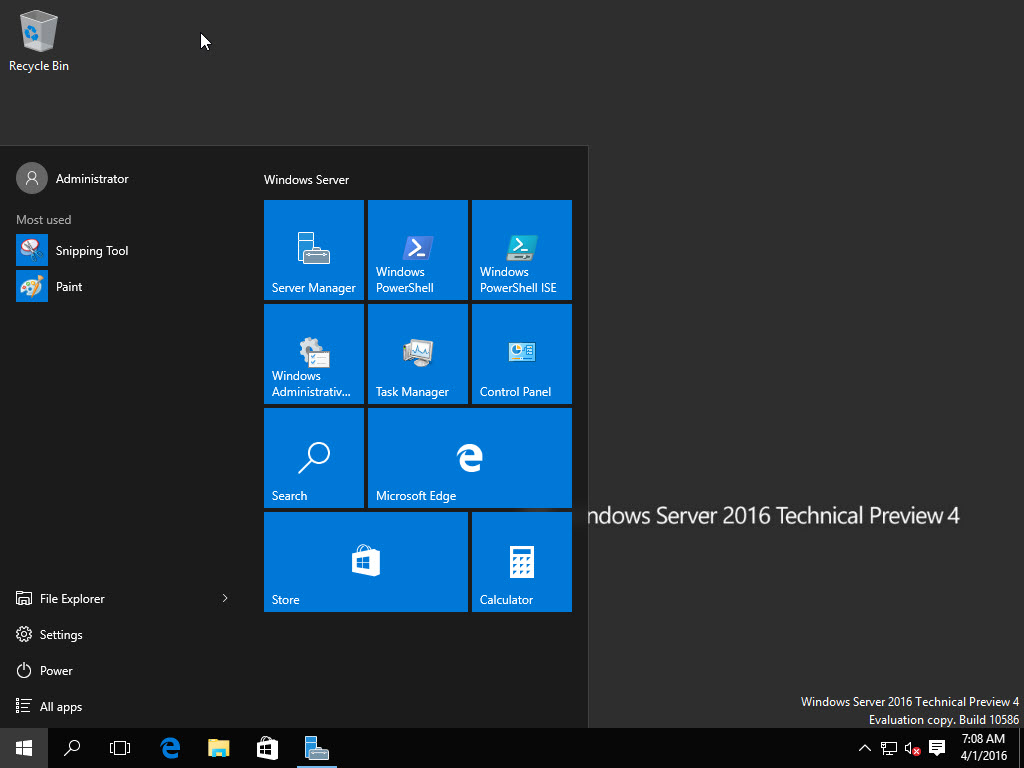Click the taskbar search magnifier icon
Image resolution: width=1024 pixels, height=768 pixels.
coord(72,748)
